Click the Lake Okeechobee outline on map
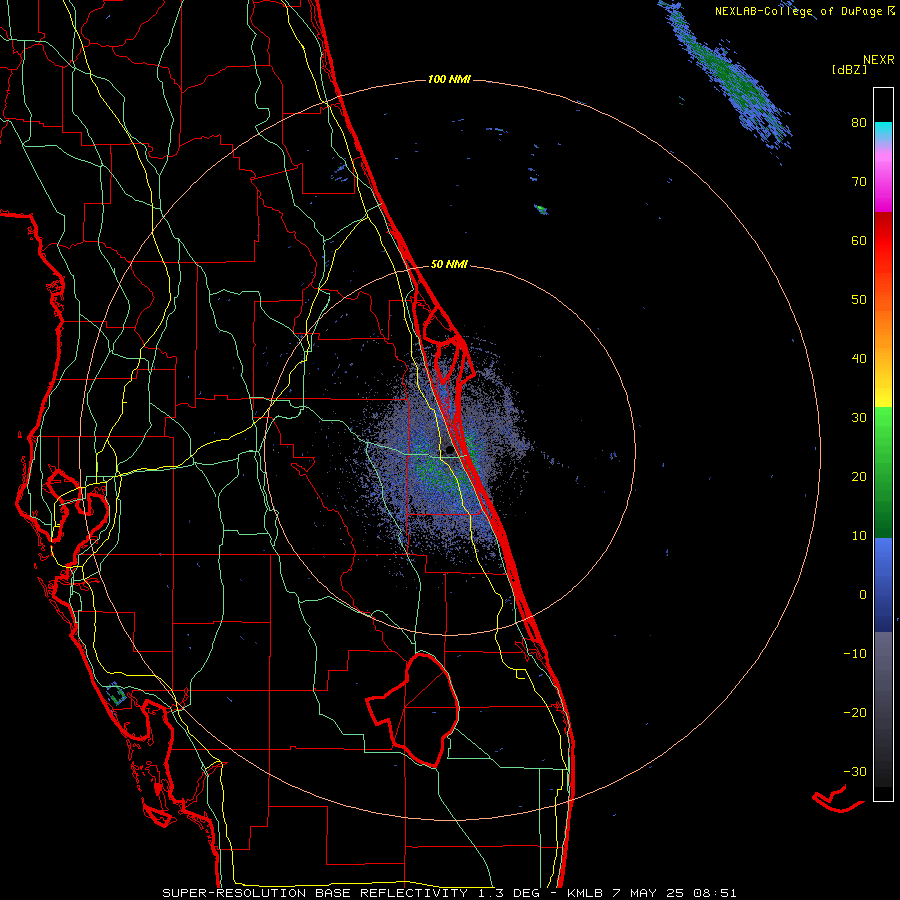Viewport: 900px width, 900px height. click(413, 711)
